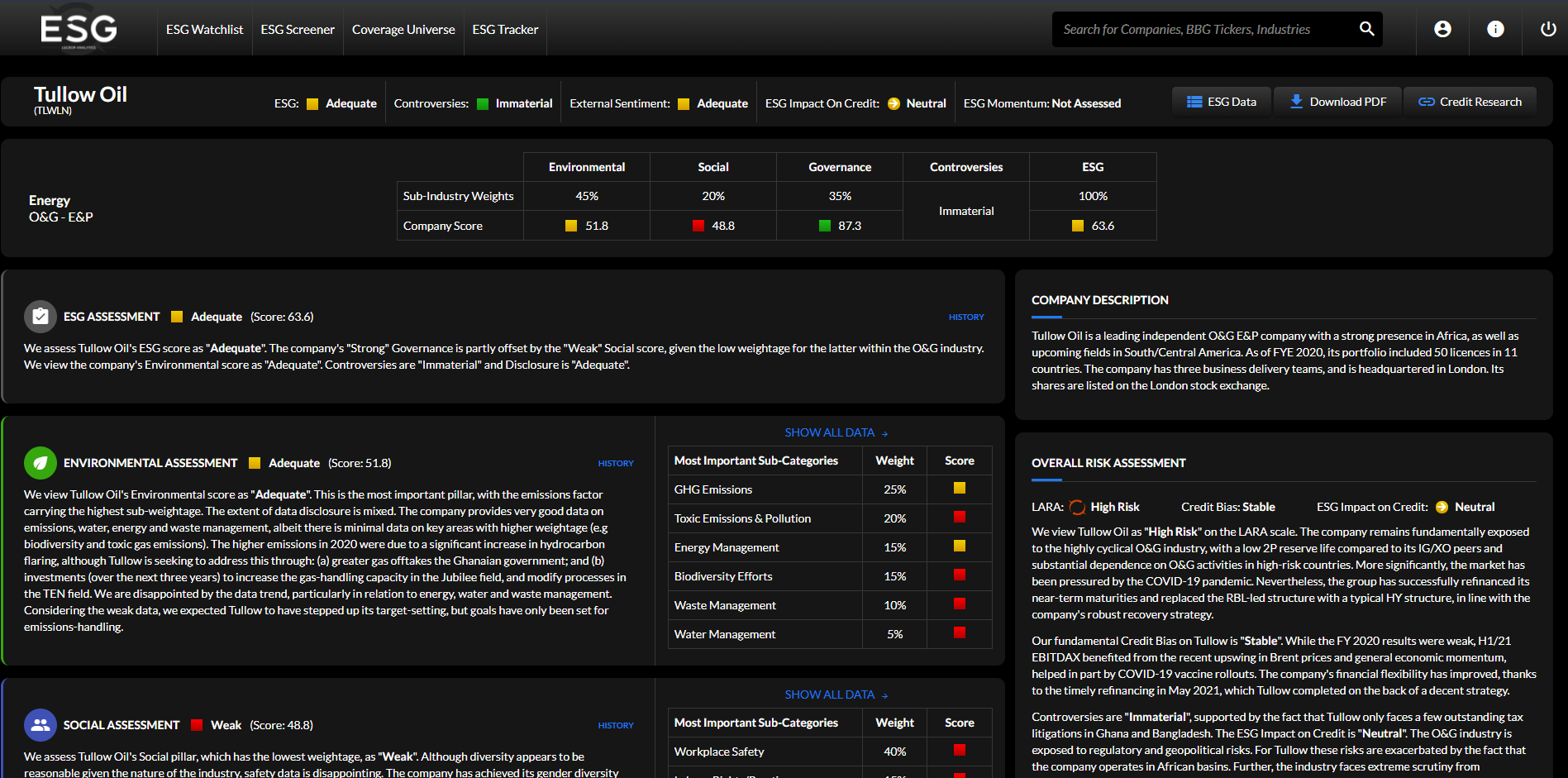The width and height of the screenshot is (1568, 778).
Task: Expand SHOW ALL DATA for social sub-categories
Action: pos(835,694)
